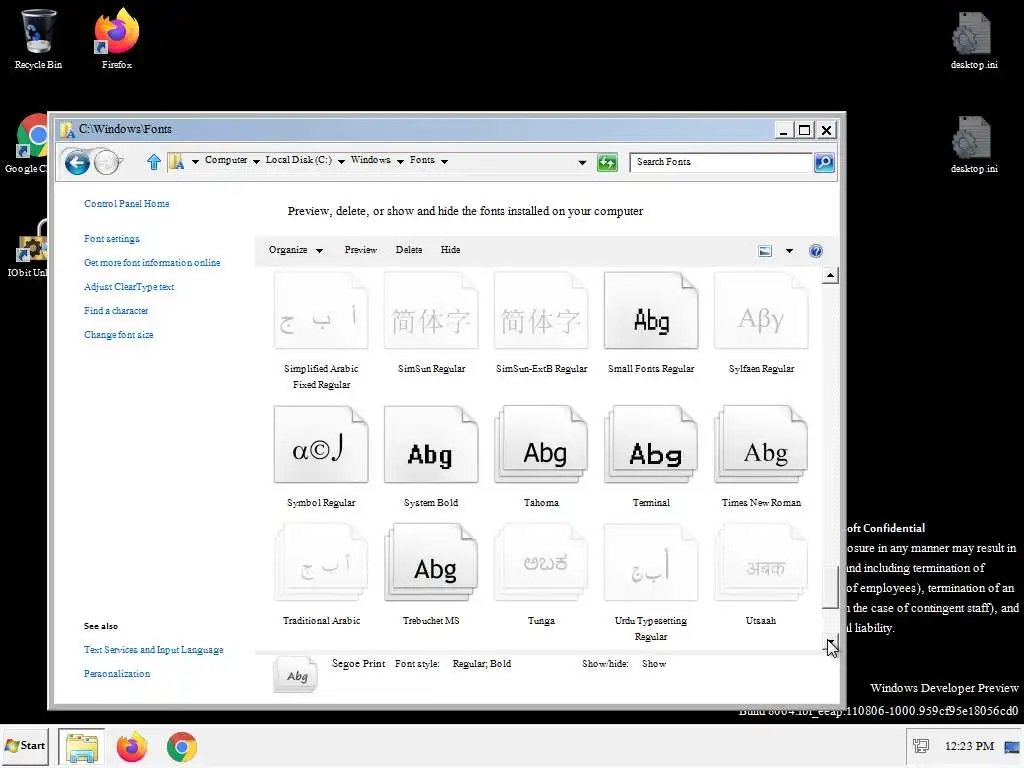Change view with the view icon
Viewport: 1024px width, 768px height.
765,251
